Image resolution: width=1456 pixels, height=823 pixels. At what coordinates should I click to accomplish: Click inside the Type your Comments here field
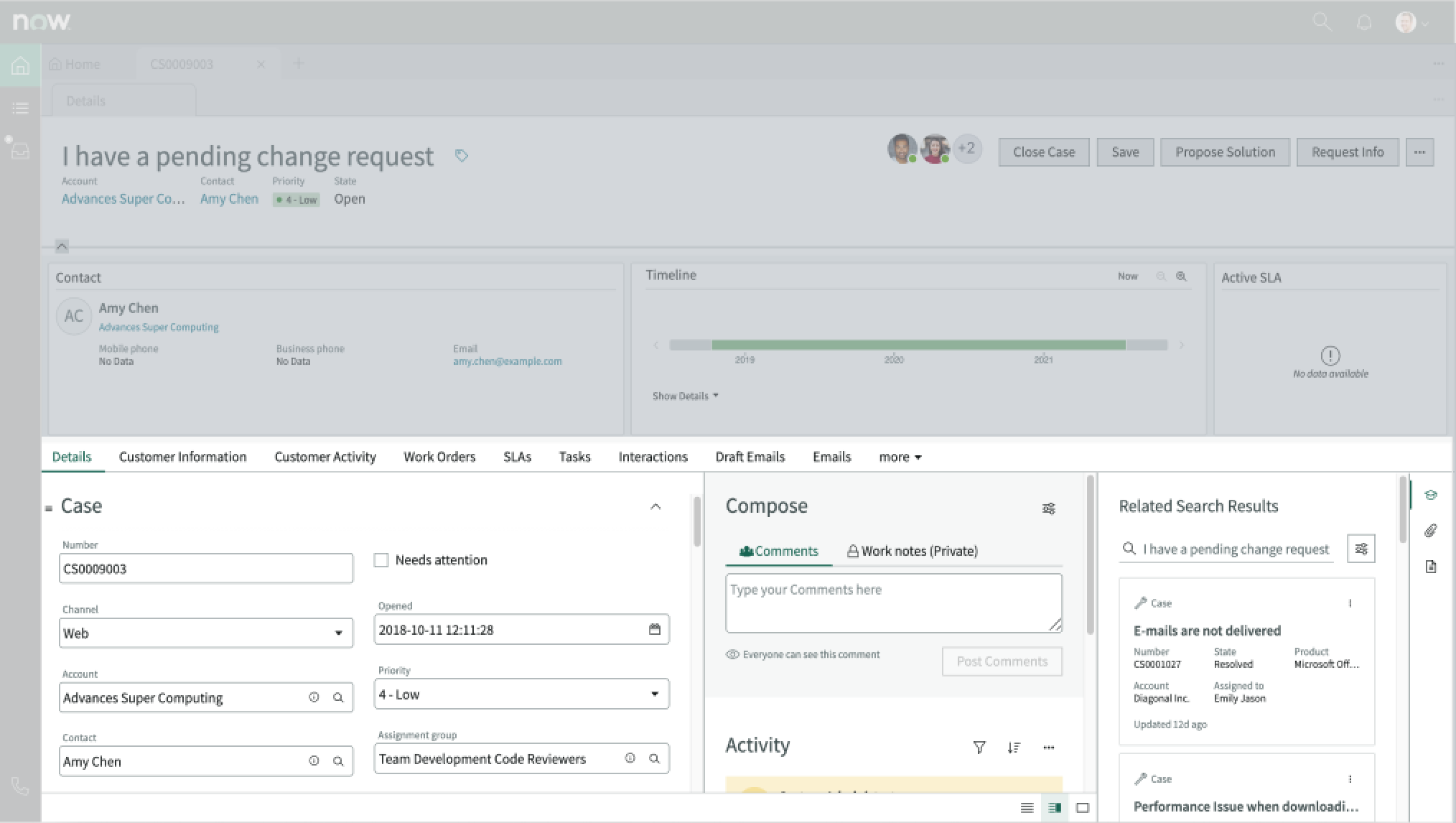coord(892,602)
